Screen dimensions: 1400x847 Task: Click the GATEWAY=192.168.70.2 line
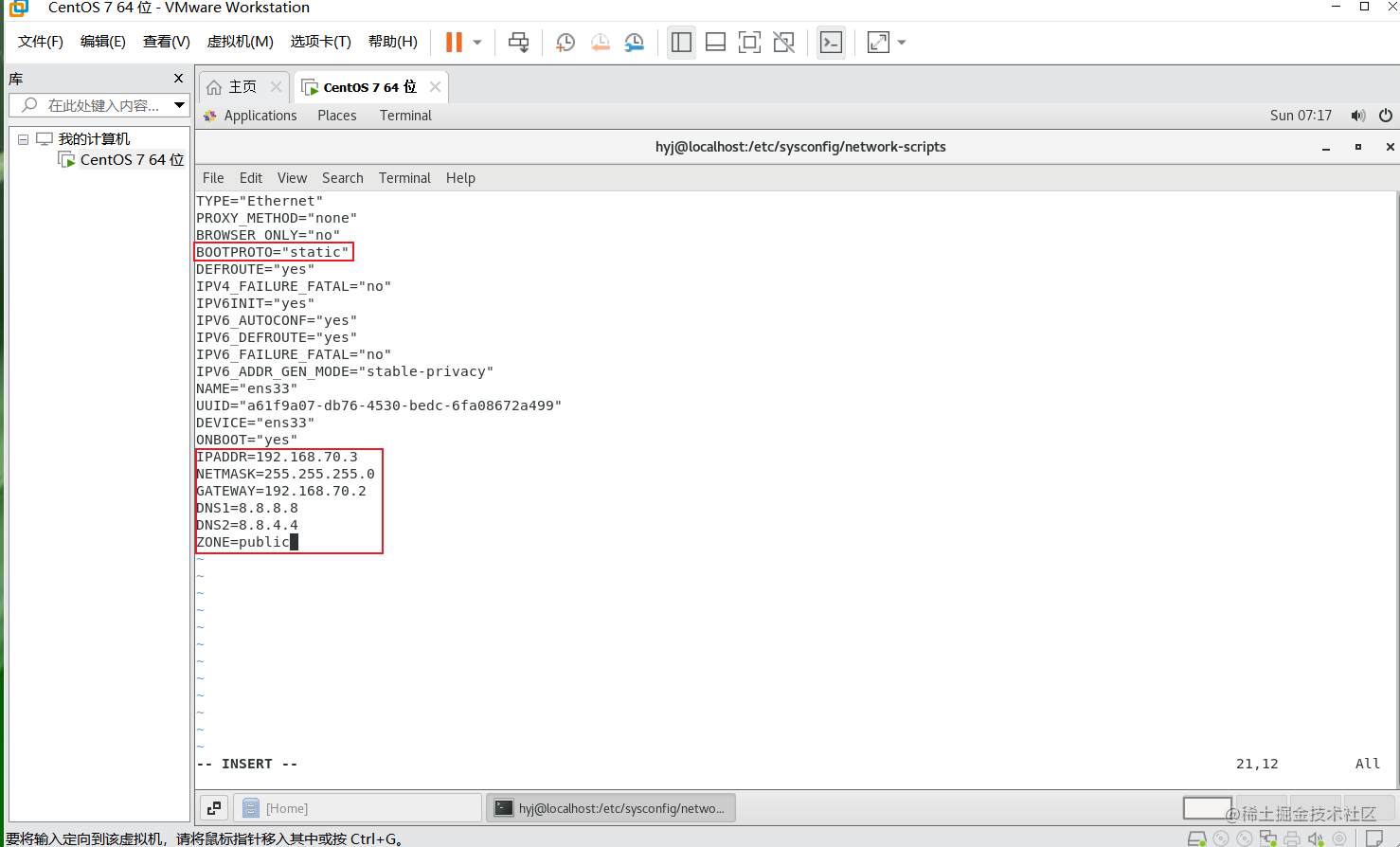click(x=281, y=491)
